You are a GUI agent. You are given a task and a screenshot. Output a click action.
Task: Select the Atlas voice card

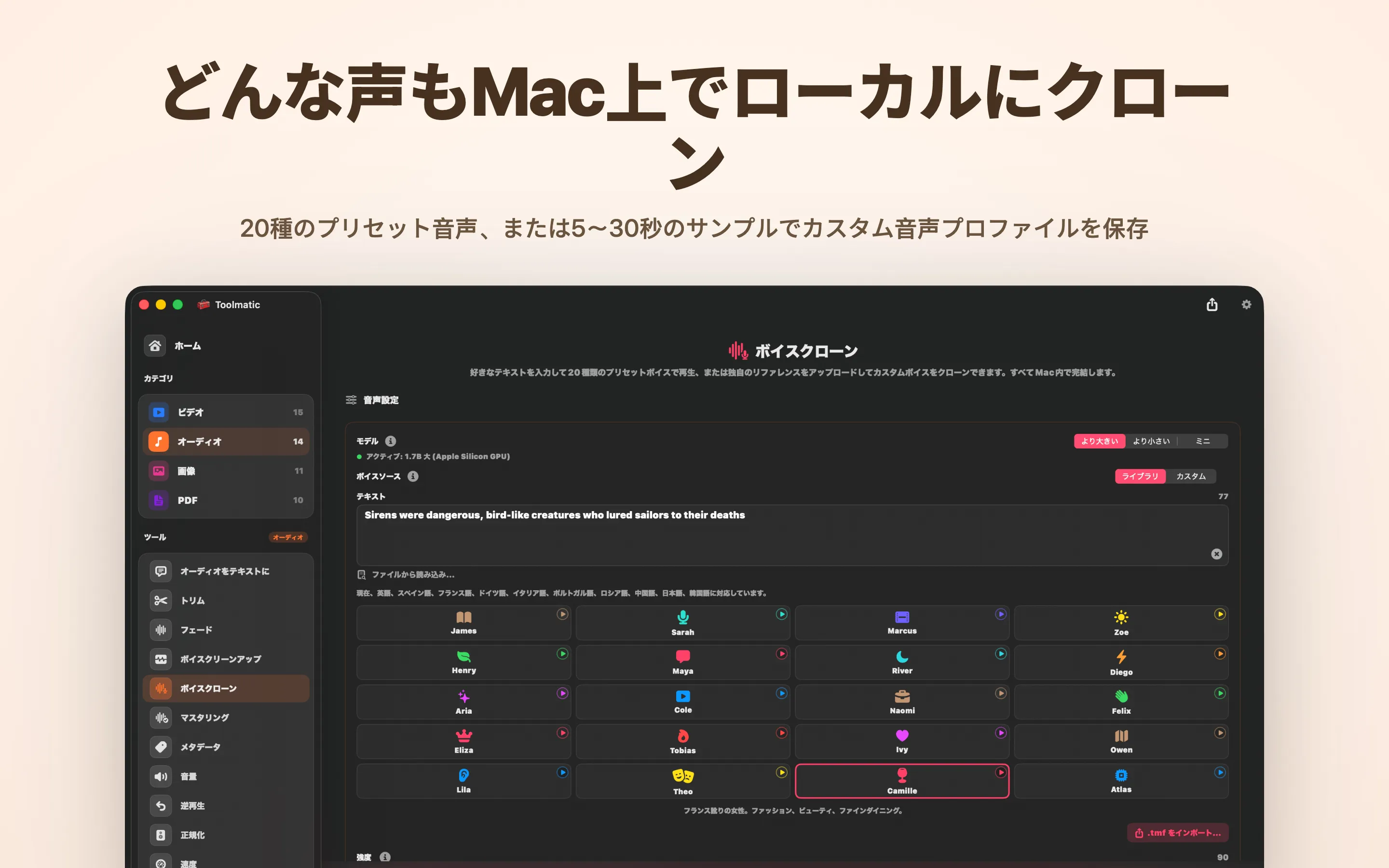coord(1121,781)
